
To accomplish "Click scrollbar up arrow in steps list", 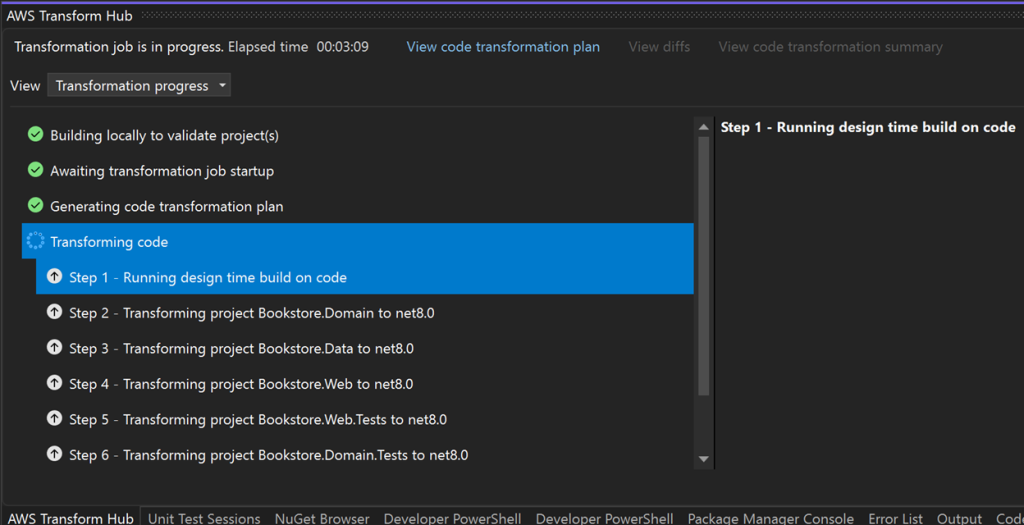I will [x=703, y=127].
